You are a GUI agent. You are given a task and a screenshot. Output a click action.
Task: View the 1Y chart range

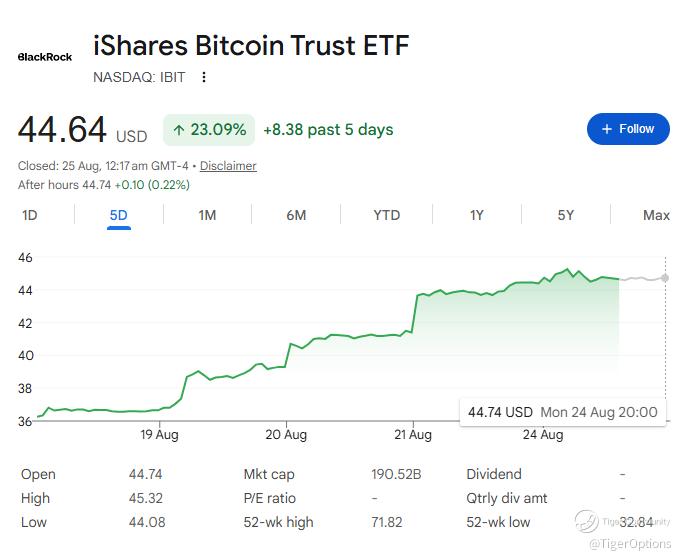[x=477, y=215]
